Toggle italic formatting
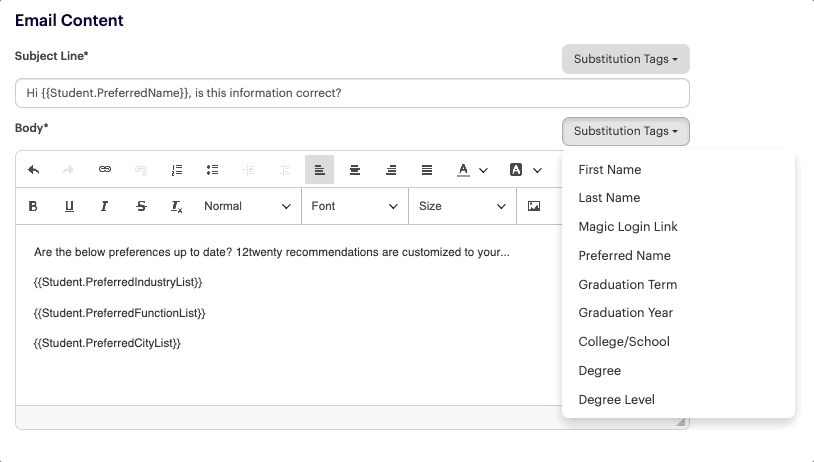The height and width of the screenshot is (462, 814). coord(104,206)
